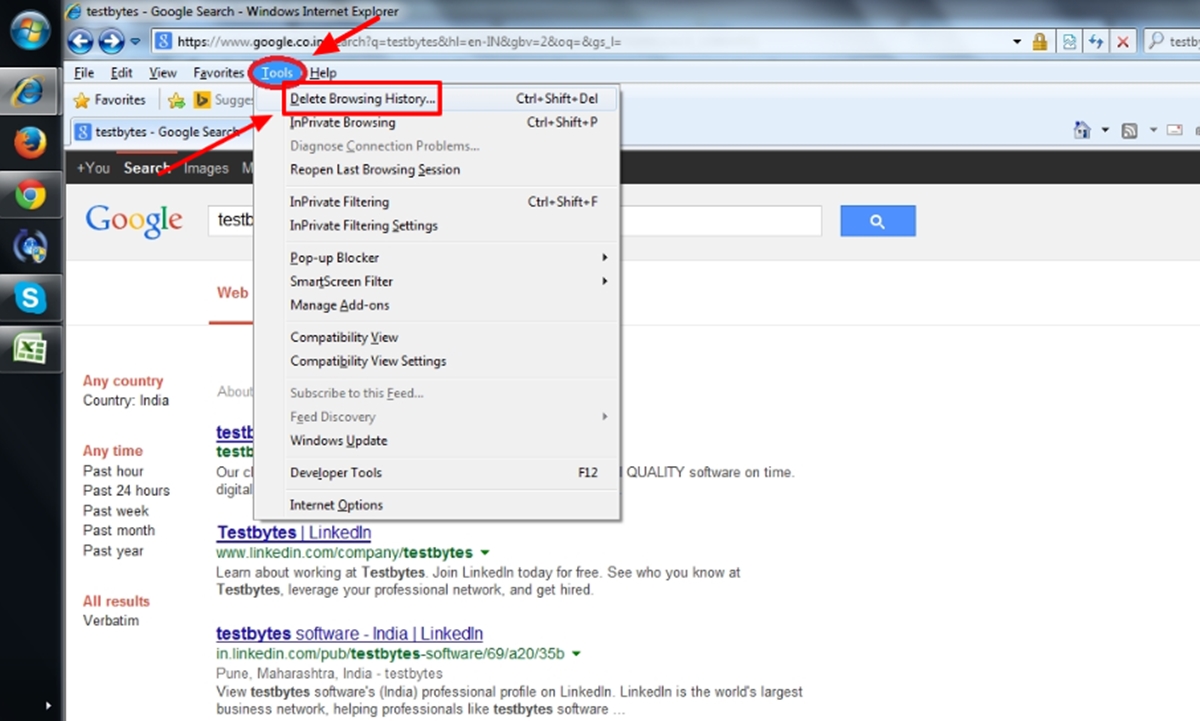Expand the address bar URL dropdown arrow
Image resolution: width=1200 pixels, height=721 pixels.
pos(1017,42)
